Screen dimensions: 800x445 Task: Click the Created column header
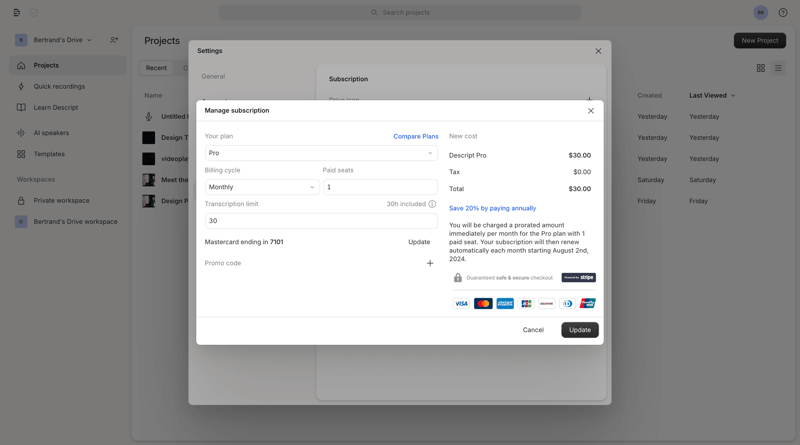pos(649,95)
